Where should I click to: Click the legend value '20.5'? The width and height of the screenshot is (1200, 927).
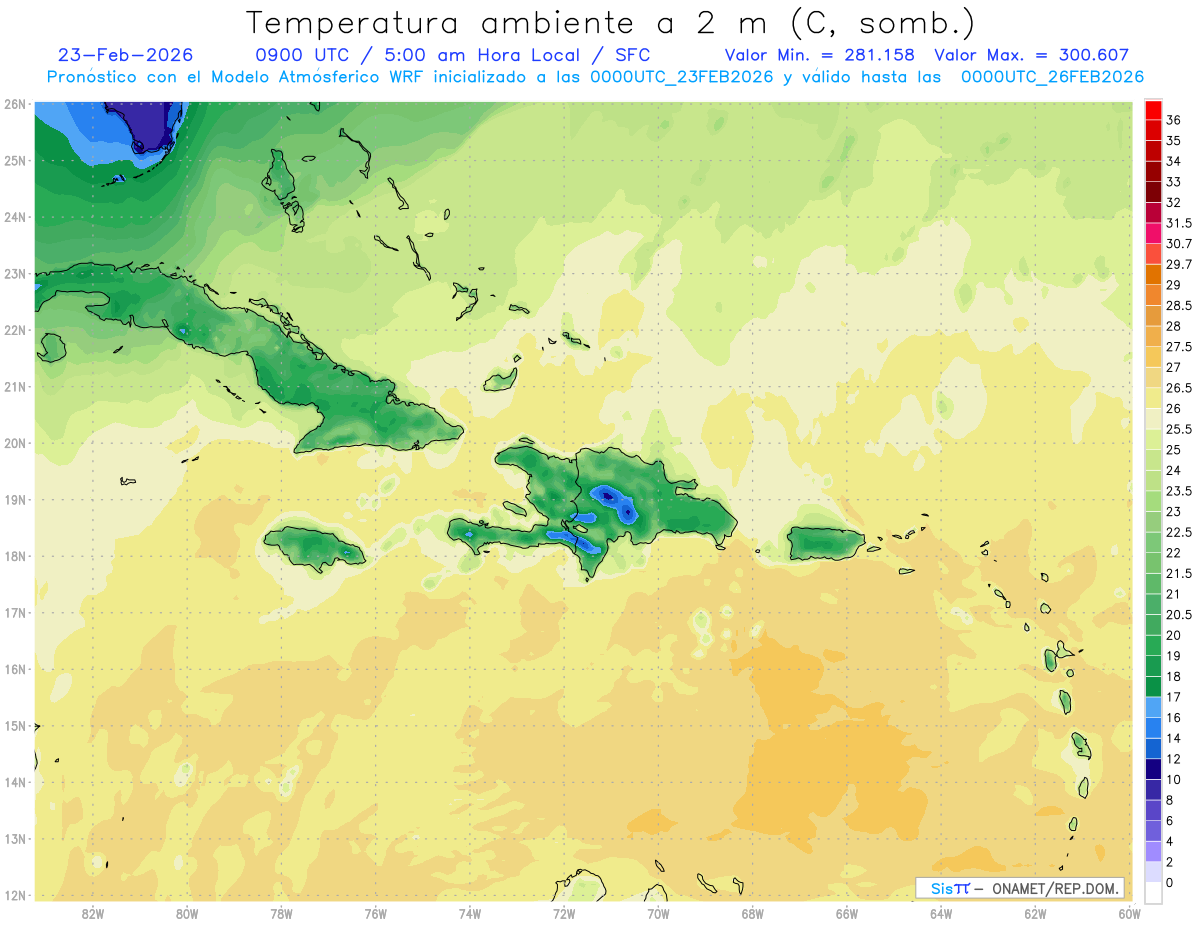click(x=1179, y=614)
